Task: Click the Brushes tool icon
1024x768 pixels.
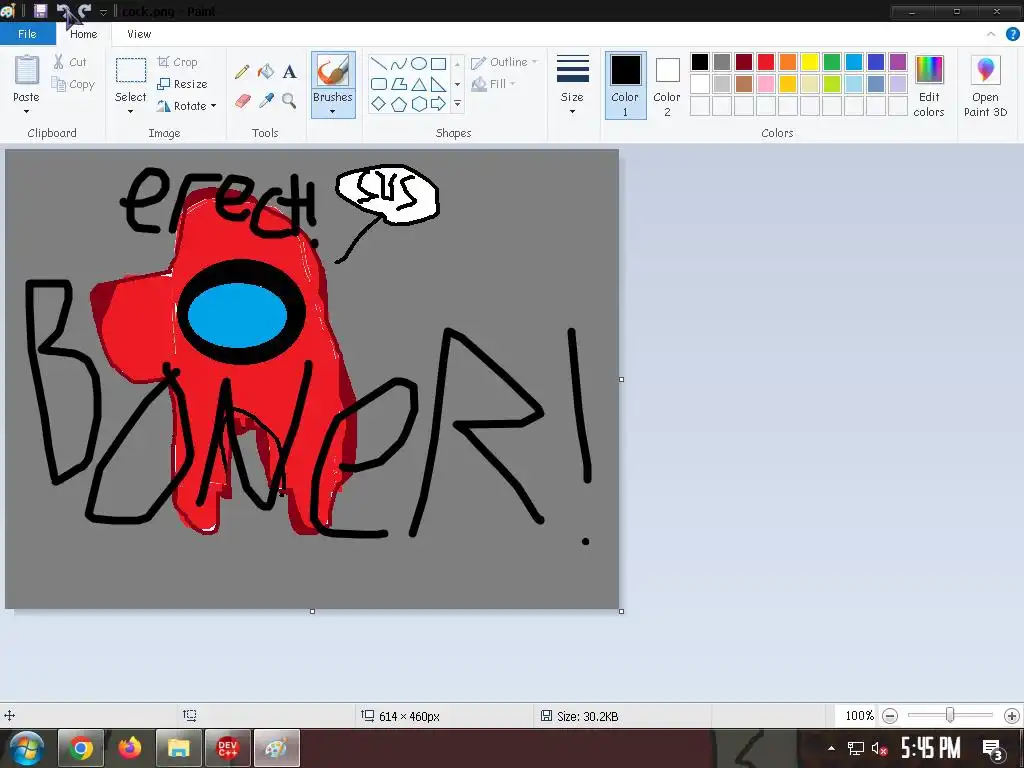Action: coord(333,71)
